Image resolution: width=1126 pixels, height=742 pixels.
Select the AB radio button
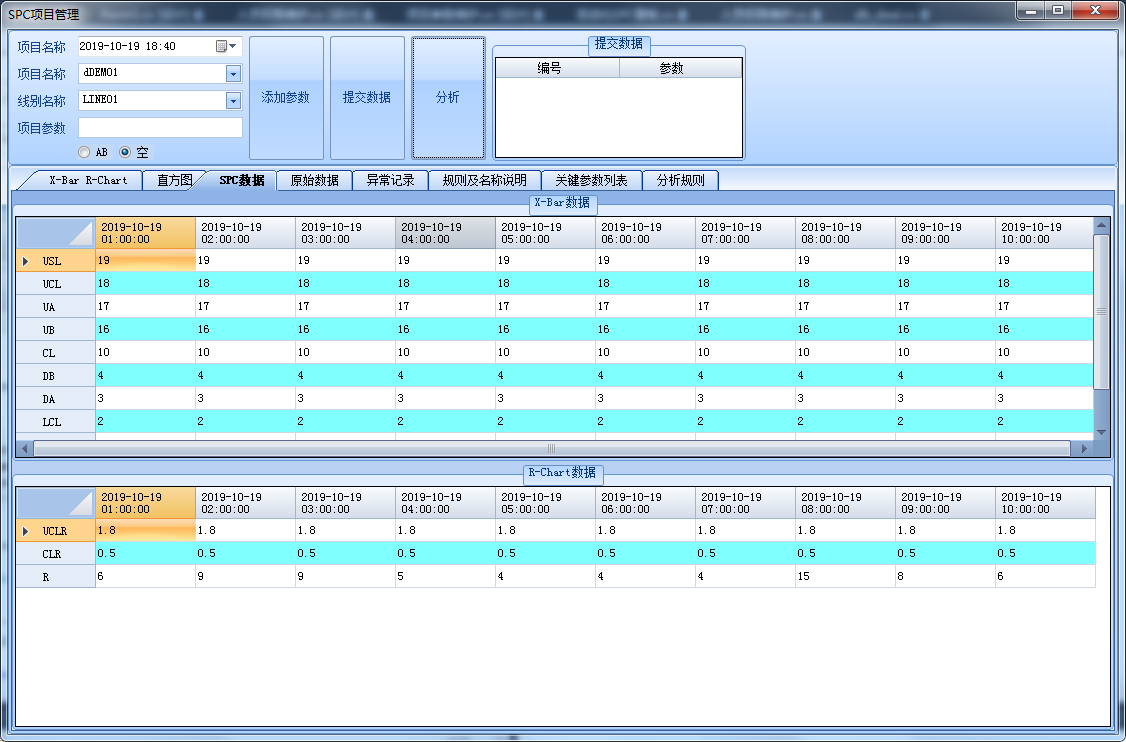84,152
